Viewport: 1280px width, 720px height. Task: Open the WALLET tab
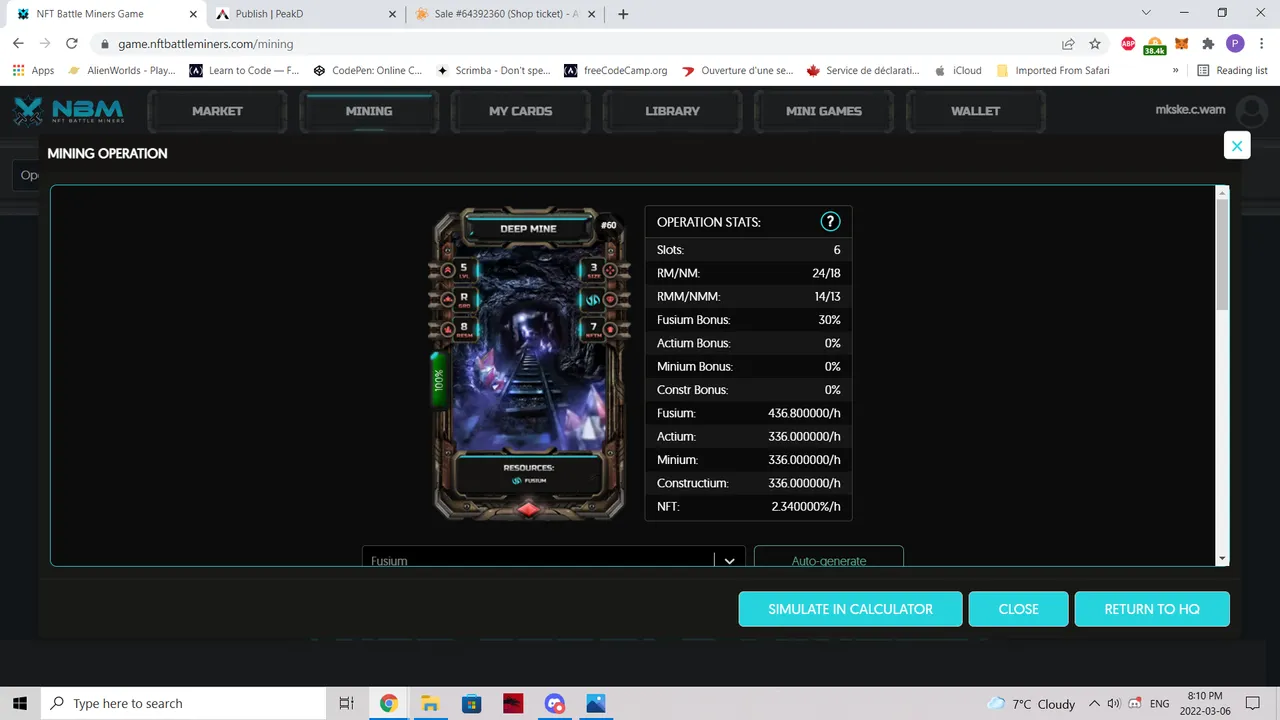975,111
